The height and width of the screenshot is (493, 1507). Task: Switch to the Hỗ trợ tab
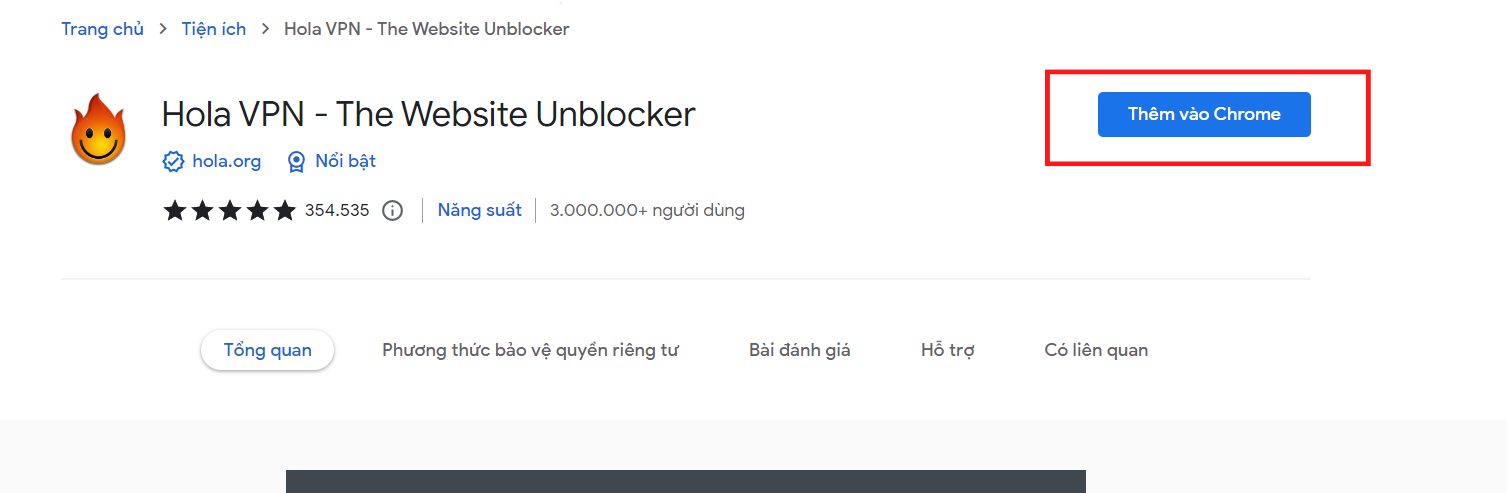(x=948, y=350)
